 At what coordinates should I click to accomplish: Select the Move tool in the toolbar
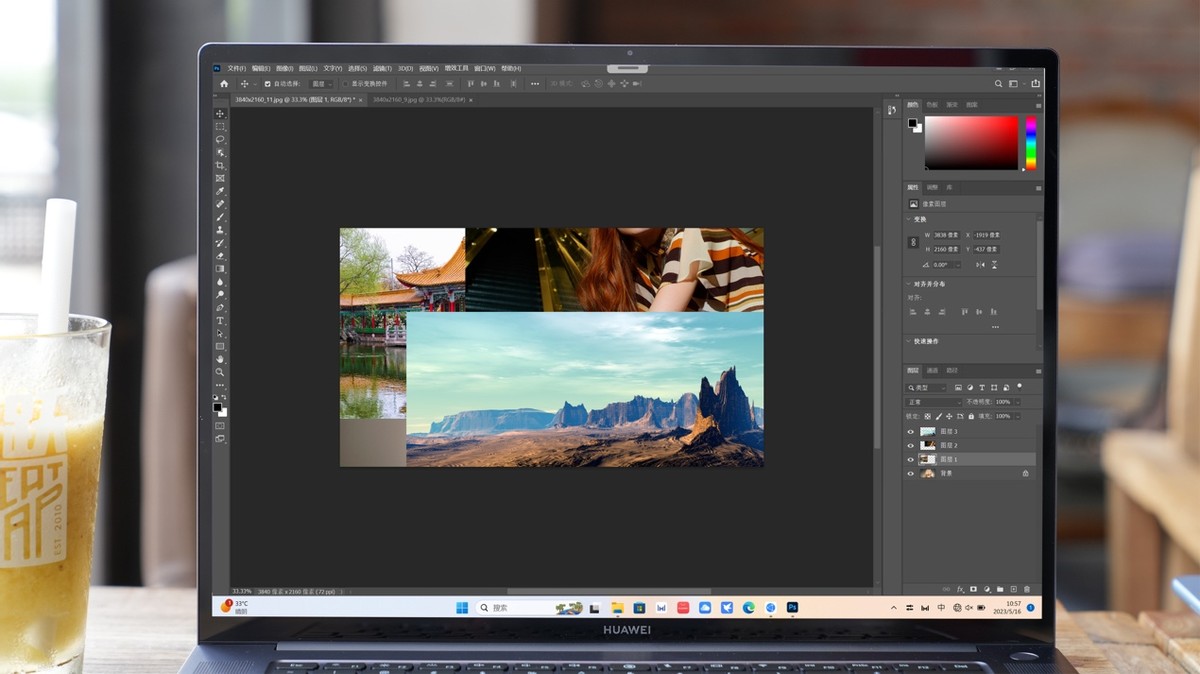click(220, 114)
